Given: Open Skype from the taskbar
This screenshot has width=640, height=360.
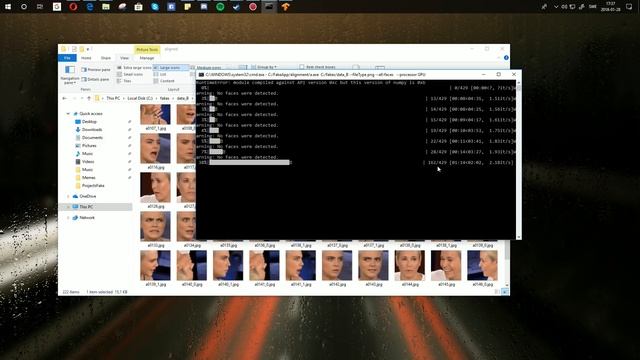Looking at the screenshot, I should 155,7.
